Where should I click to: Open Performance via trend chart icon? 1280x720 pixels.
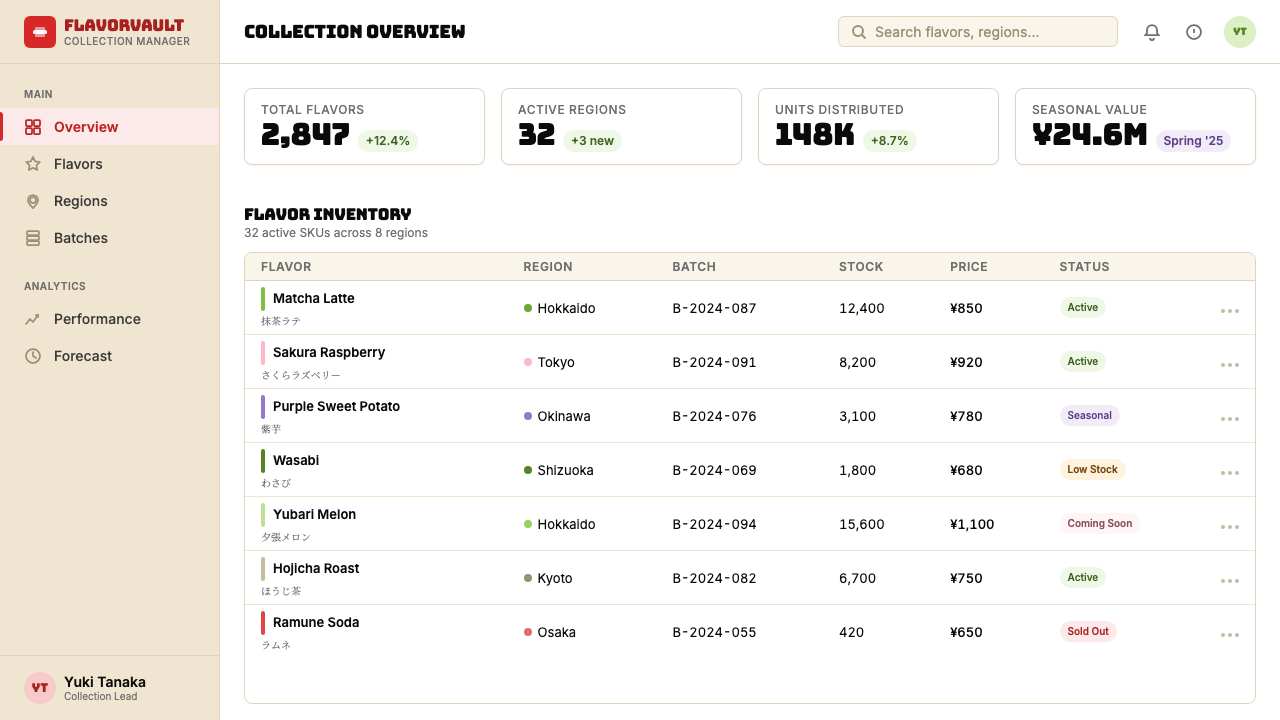tap(33, 319)
